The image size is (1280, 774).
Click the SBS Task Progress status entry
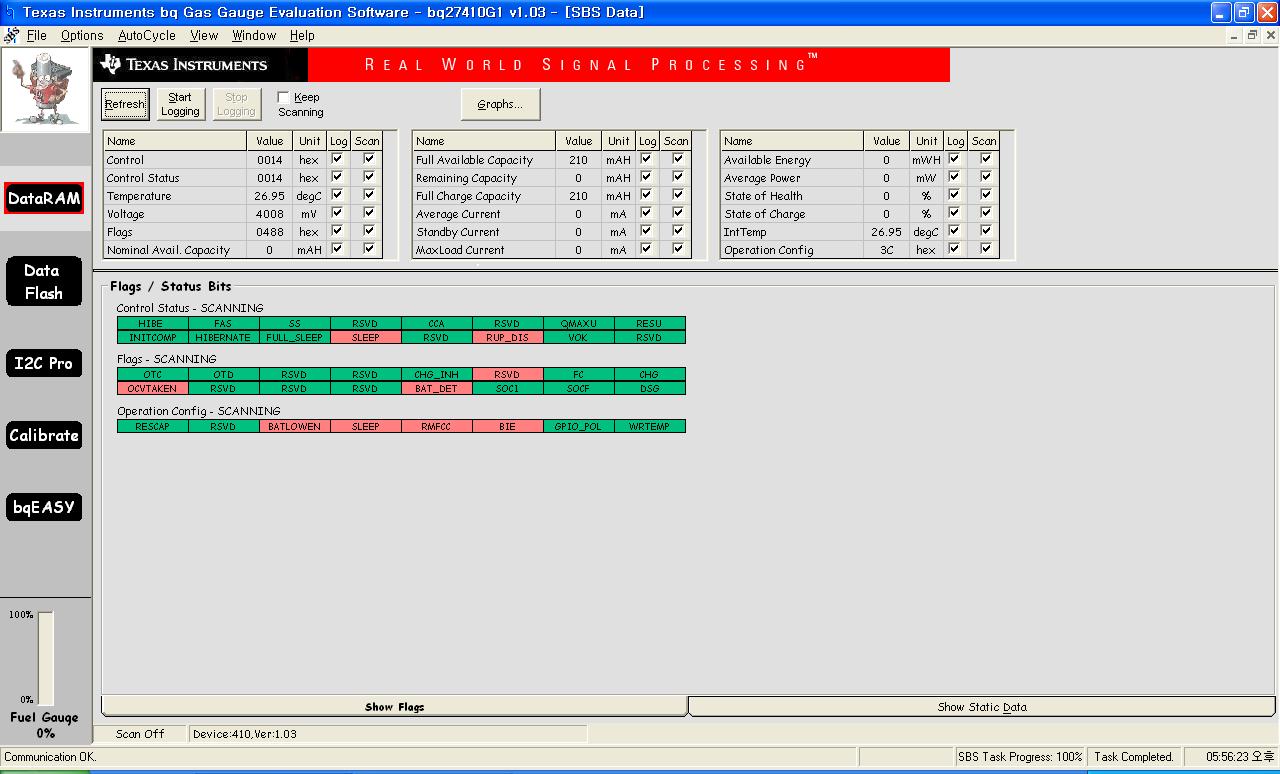tap(1020, 757)
